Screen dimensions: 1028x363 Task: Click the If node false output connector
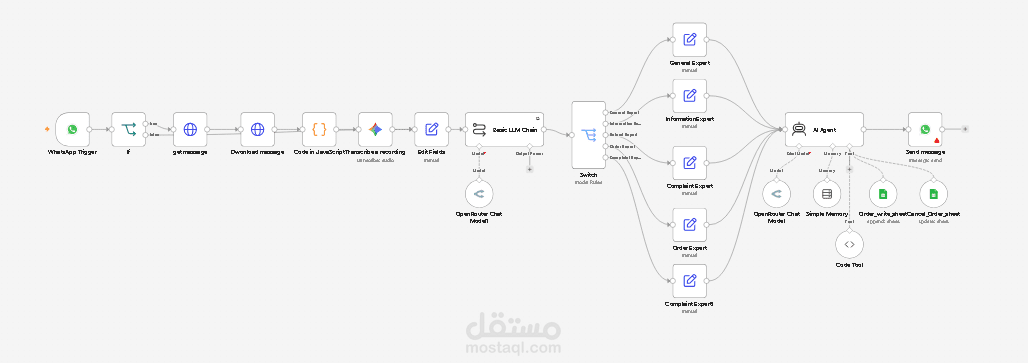tap(146, 135)
